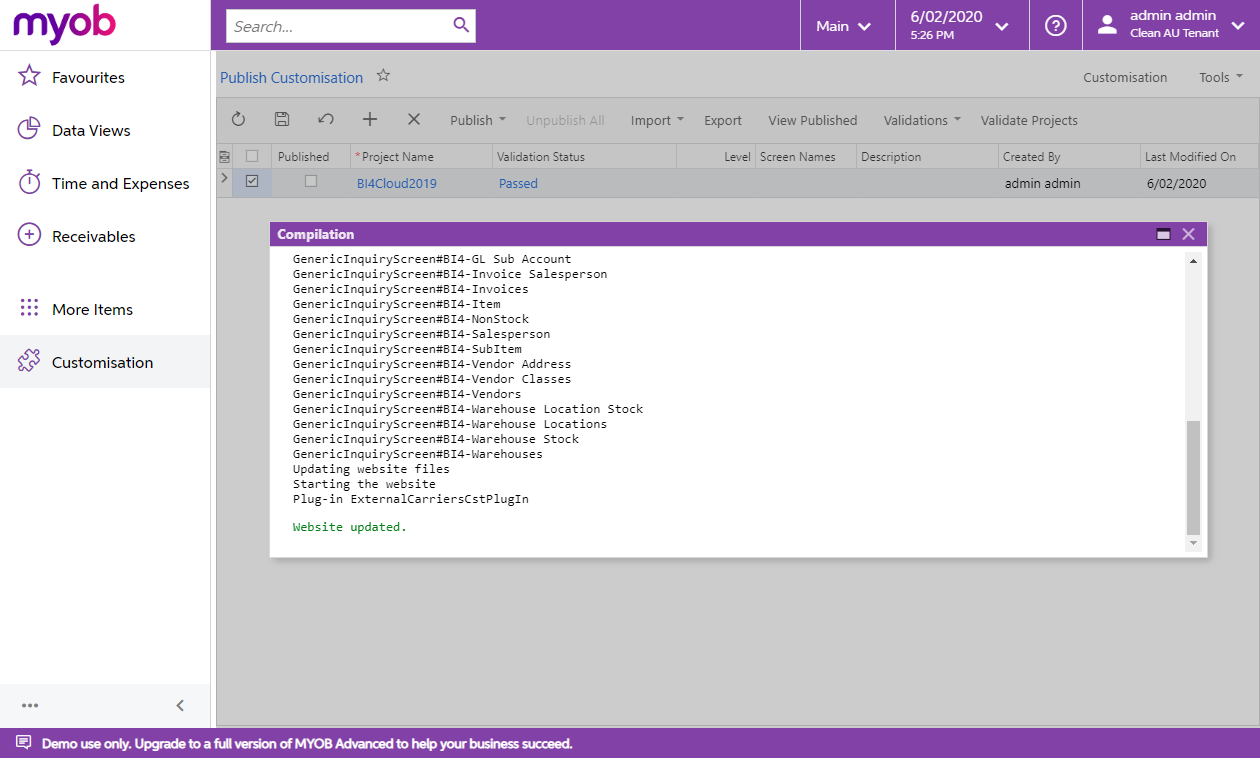Image resolution: width=1260 pixels, height=758 pixels.
Task: Add Publish Customisation page to favourites star
Action: pos(383,76)
